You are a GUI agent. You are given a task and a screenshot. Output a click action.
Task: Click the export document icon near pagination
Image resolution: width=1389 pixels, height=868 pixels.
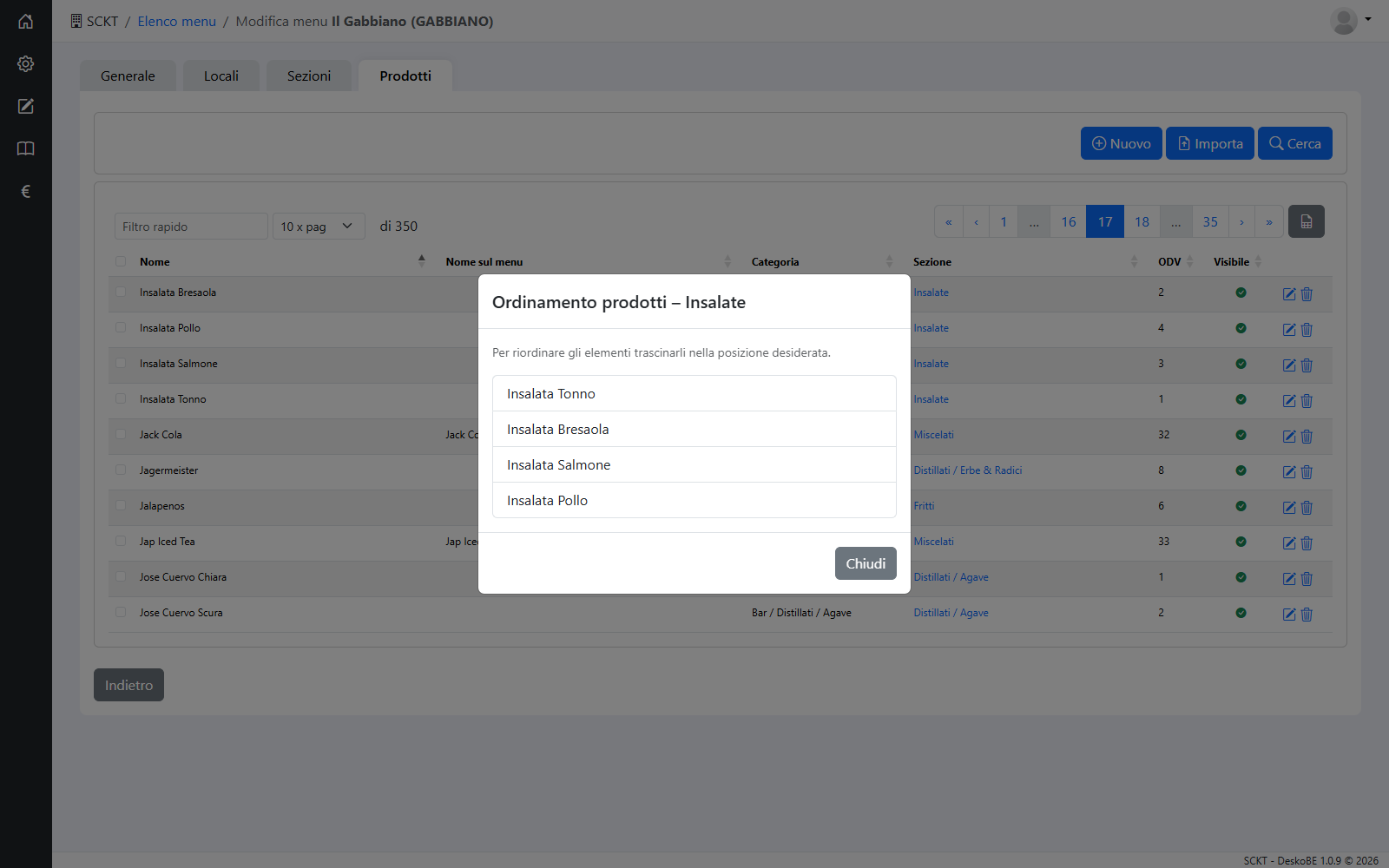[1306, 221]
